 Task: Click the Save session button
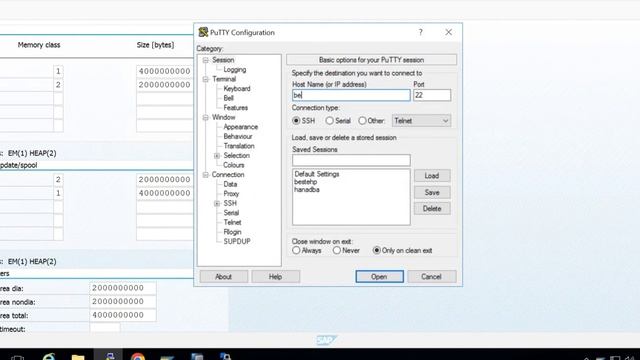432,193
